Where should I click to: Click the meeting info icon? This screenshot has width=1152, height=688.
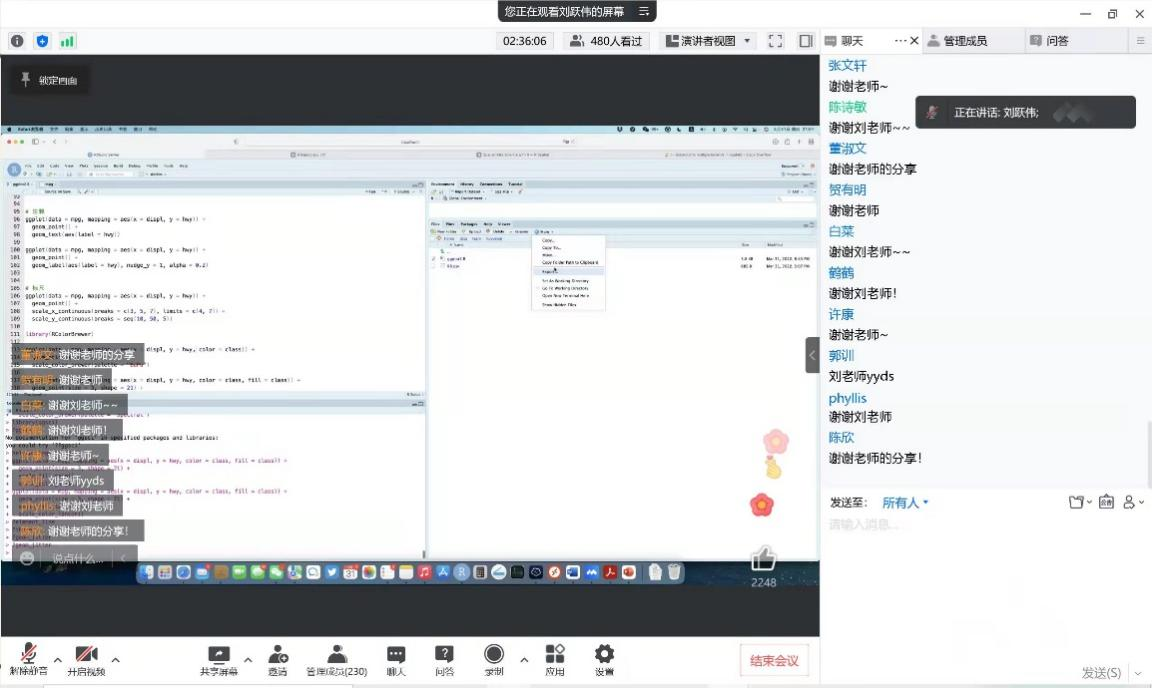[17, 41]
